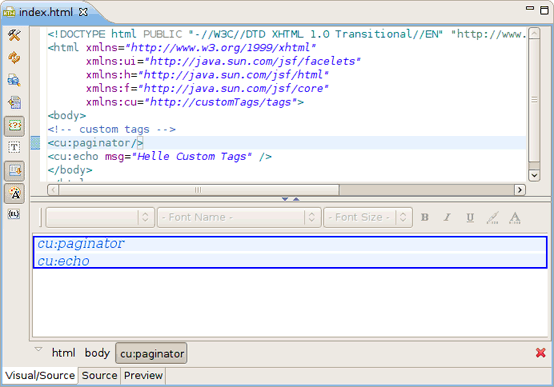
Task: Close the selection bar with red X
Action: [541, 352]
